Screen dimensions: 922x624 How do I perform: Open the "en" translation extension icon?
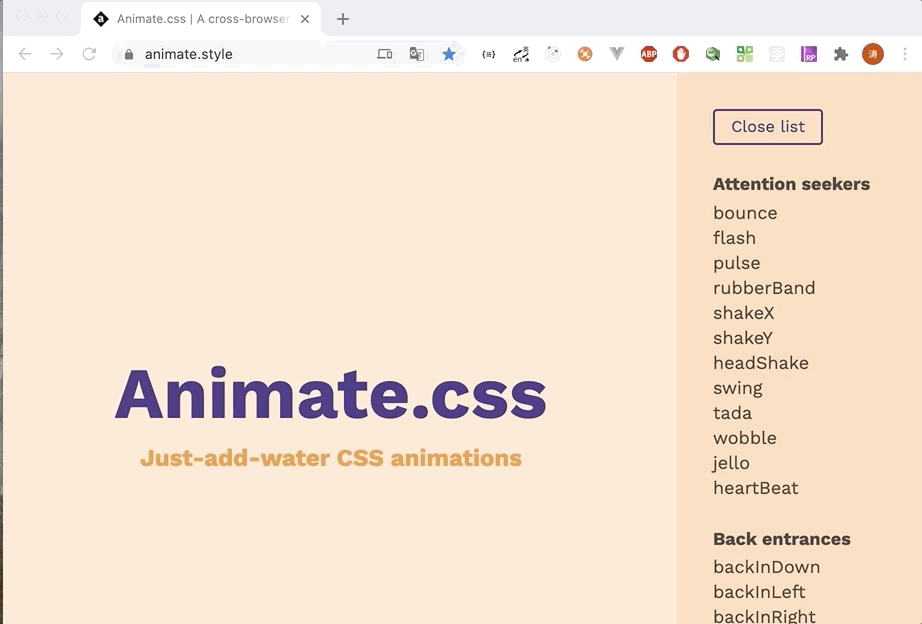pos(521,54)
